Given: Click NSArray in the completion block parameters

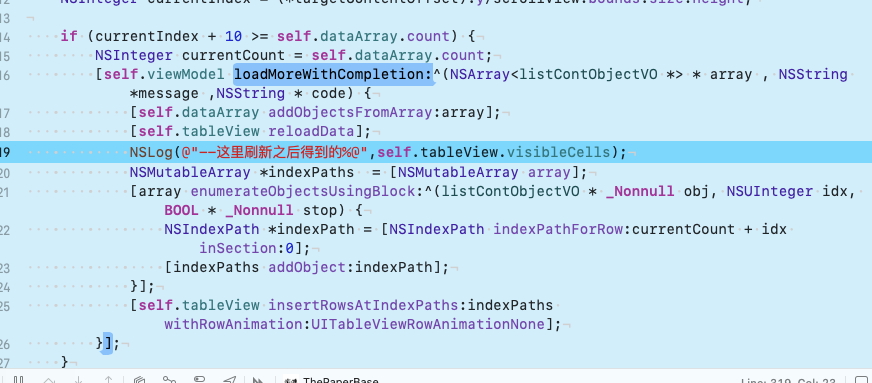Looking at the screenshot, I should pos(480,74).
